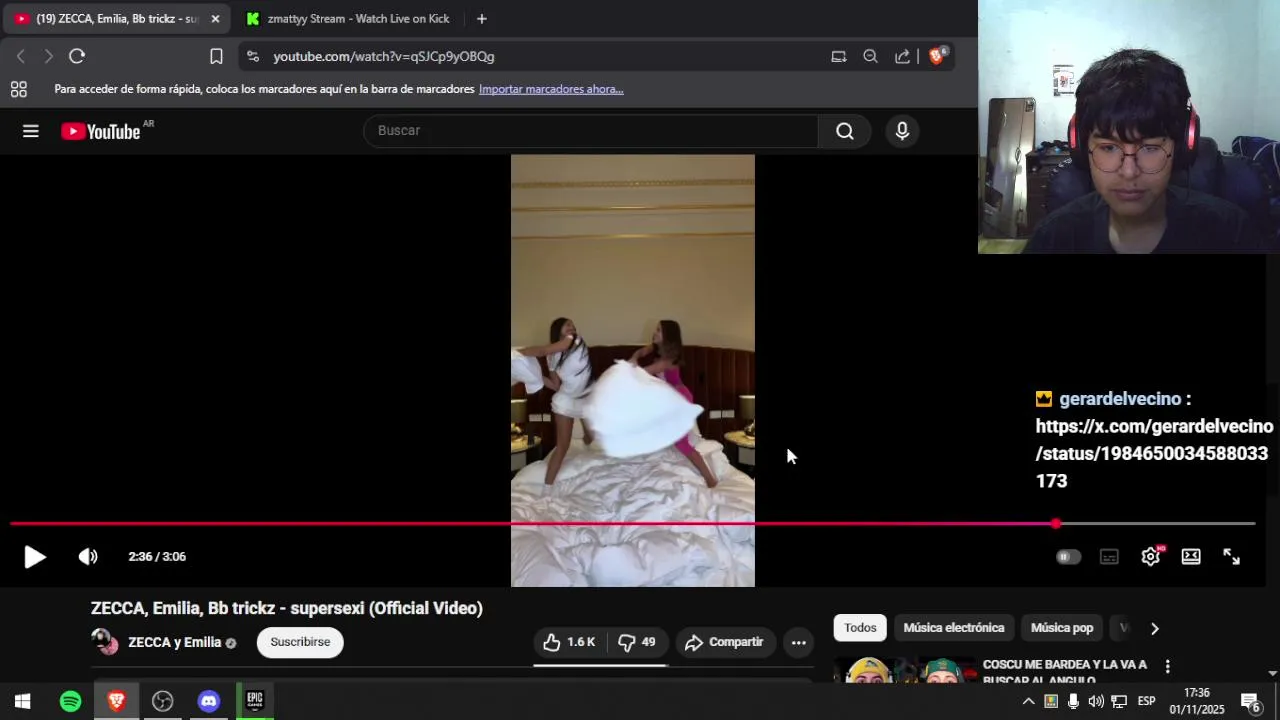Go back in browser history
The width and height of the screenshot is (1280, 720).
coord(20,57)
